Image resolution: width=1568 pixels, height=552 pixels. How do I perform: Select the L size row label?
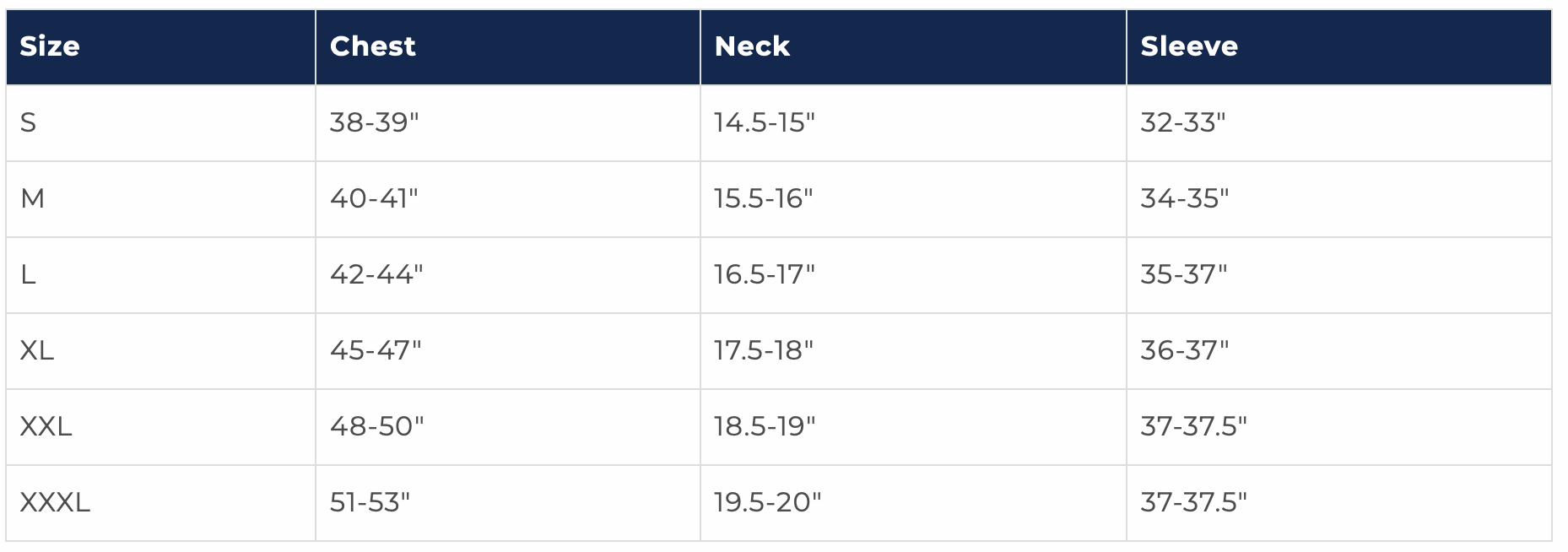(x=28, y=275)
